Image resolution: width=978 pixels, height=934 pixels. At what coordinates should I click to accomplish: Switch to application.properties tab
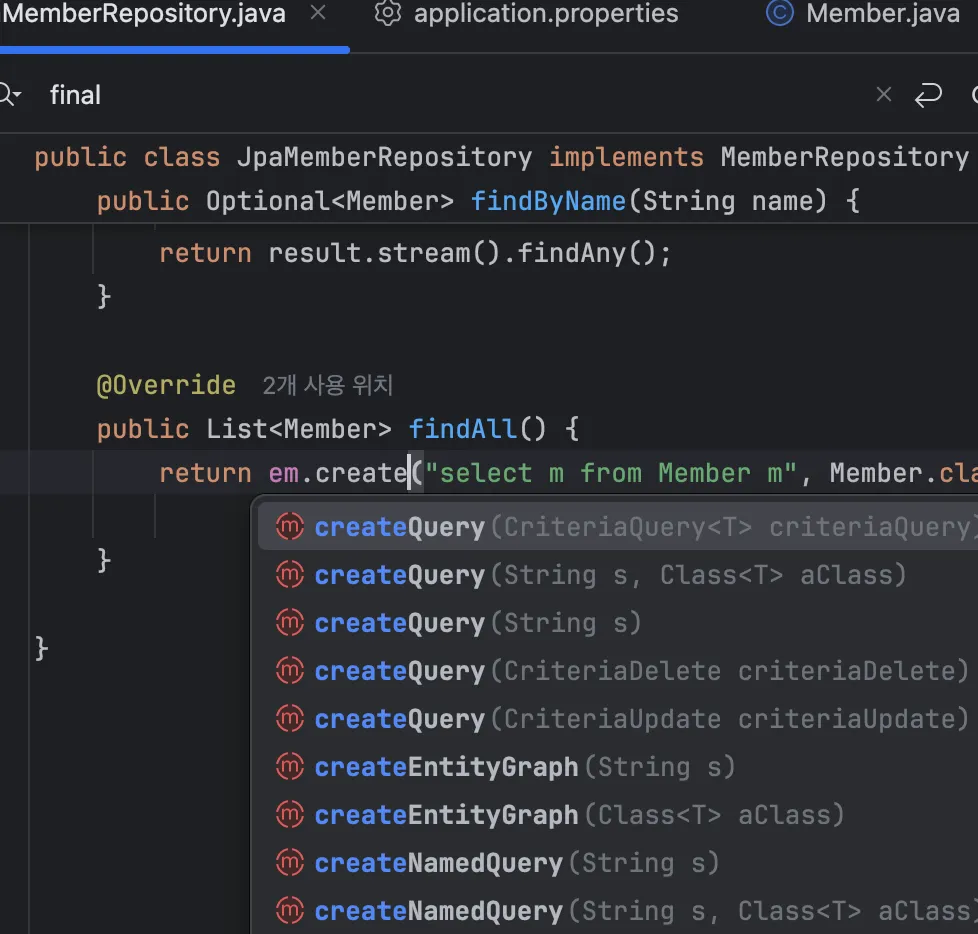pos(526,14)
